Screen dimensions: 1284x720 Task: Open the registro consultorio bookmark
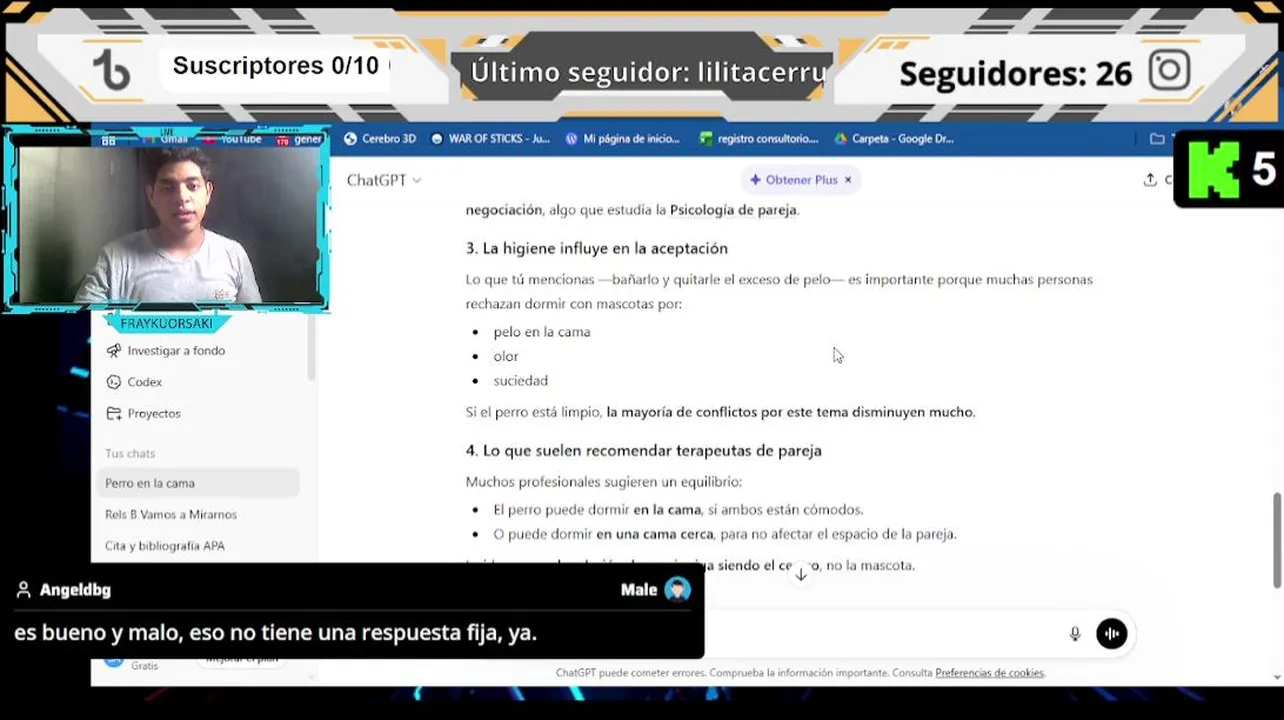click(x=758, y=139)
